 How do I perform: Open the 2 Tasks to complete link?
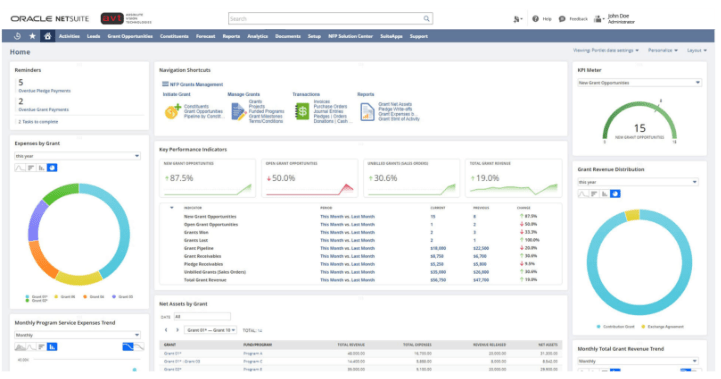(38, 122)
